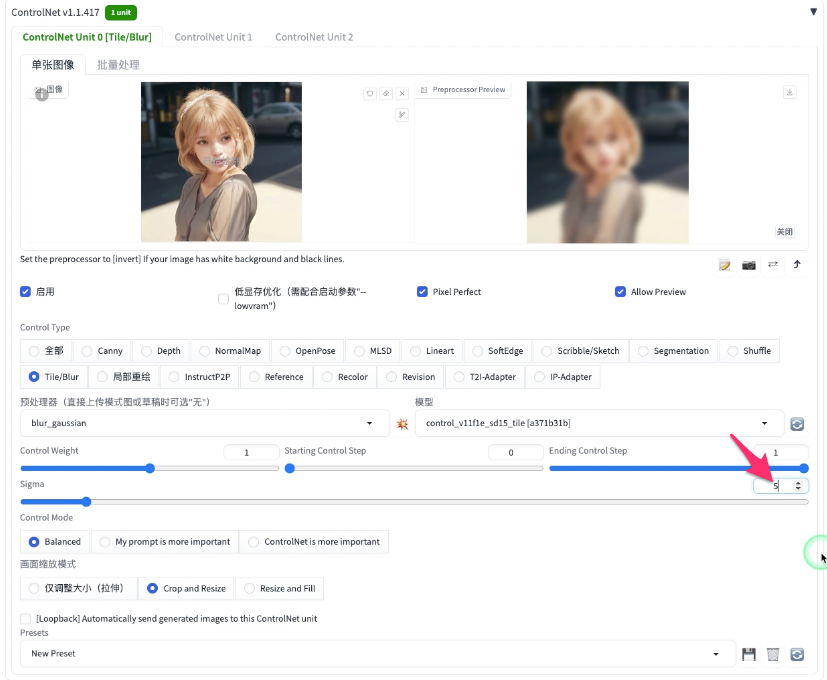The image size is (827, 680).
Task: Toggle Pixel Perfect checkbox
Action: [x=422, y=292]
